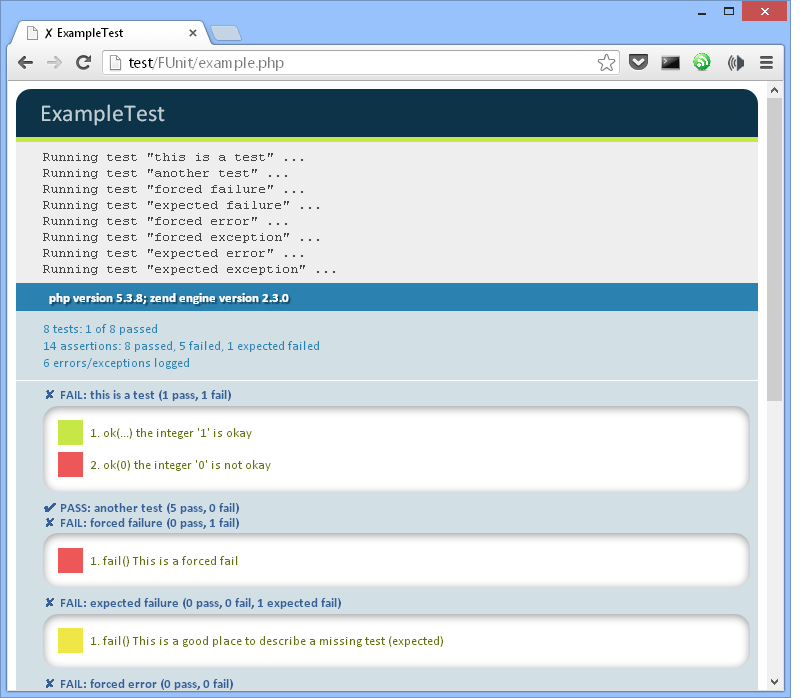
Task: Open the Chrome hamburger menu
Action: point(766,63)
